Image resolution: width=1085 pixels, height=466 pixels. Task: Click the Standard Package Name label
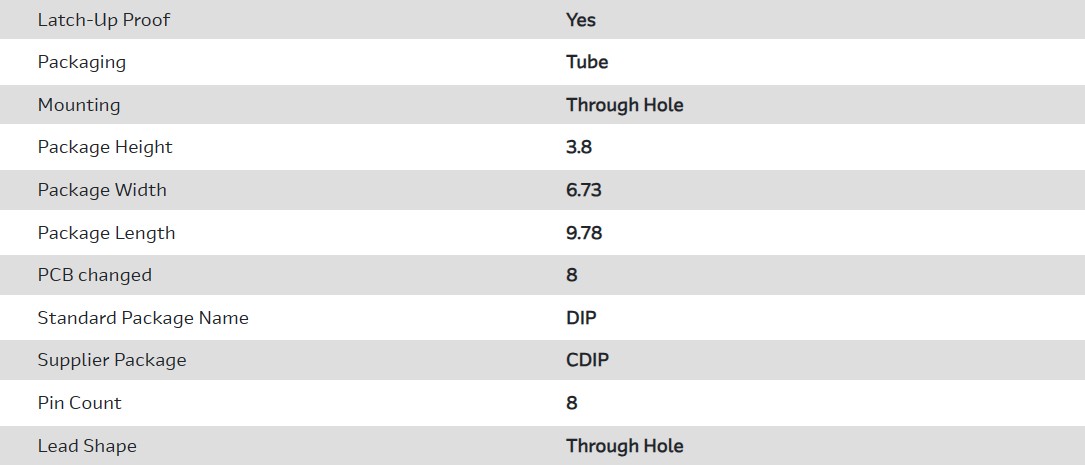click(143, 318)
